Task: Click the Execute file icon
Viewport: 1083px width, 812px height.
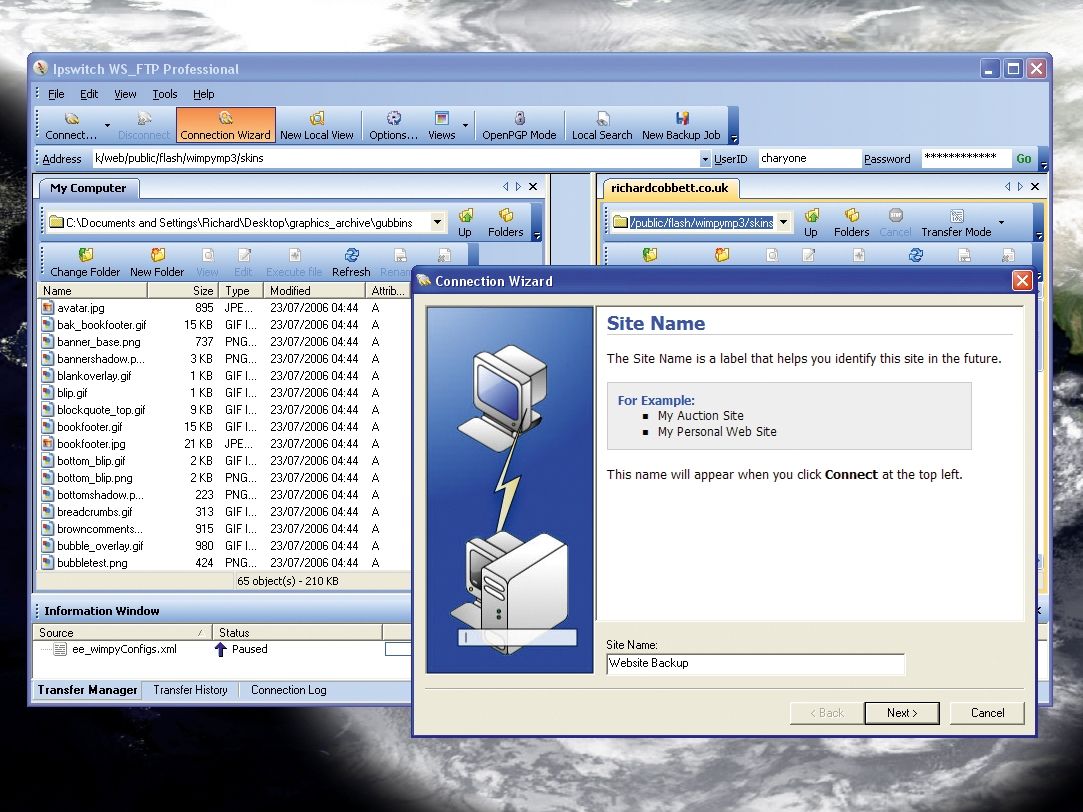Action: point(294,262)
